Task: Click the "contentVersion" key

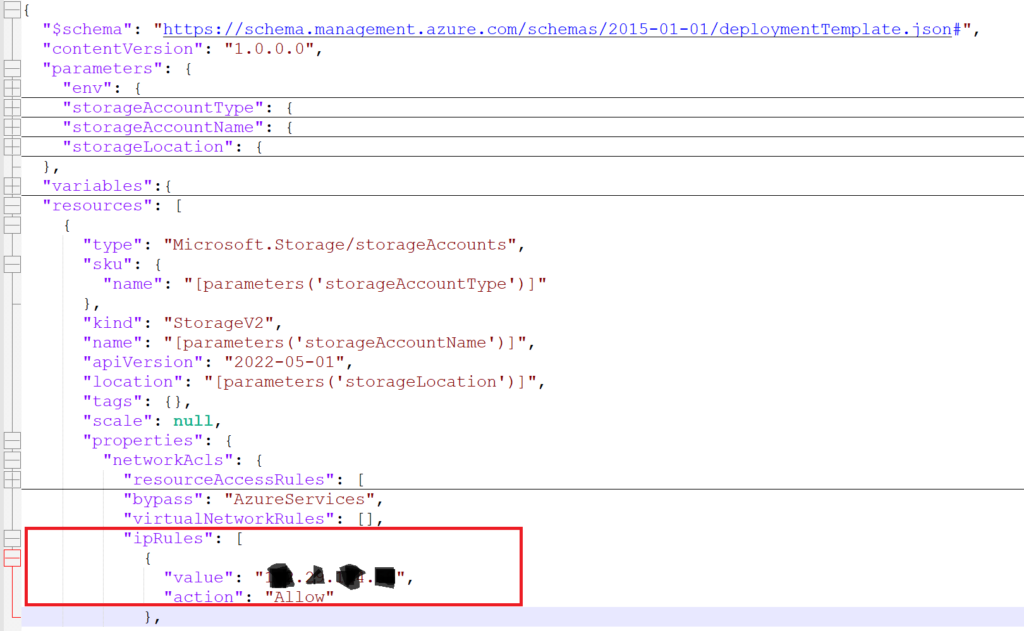Action: click(123, 49)
